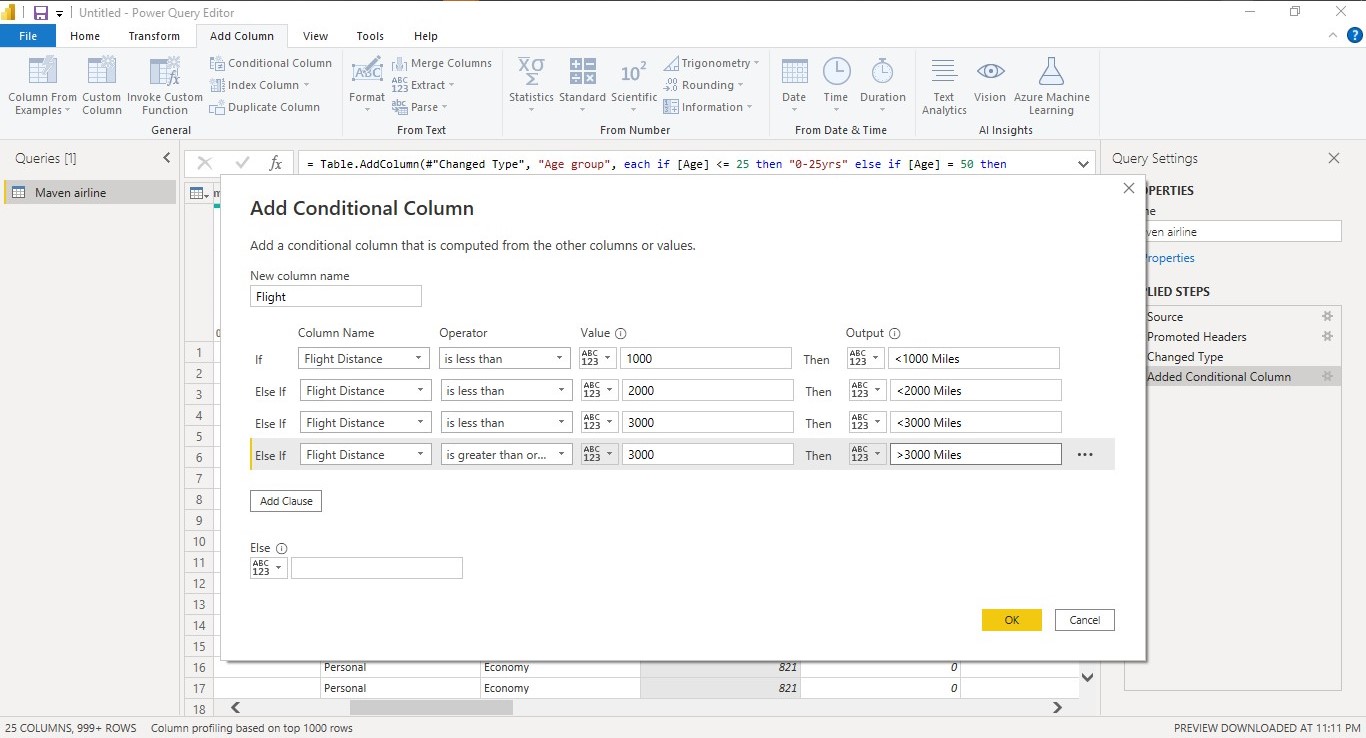Open Text Analytics tool
The height and width of the screenshot is (738, 1366).
(944, 86)
